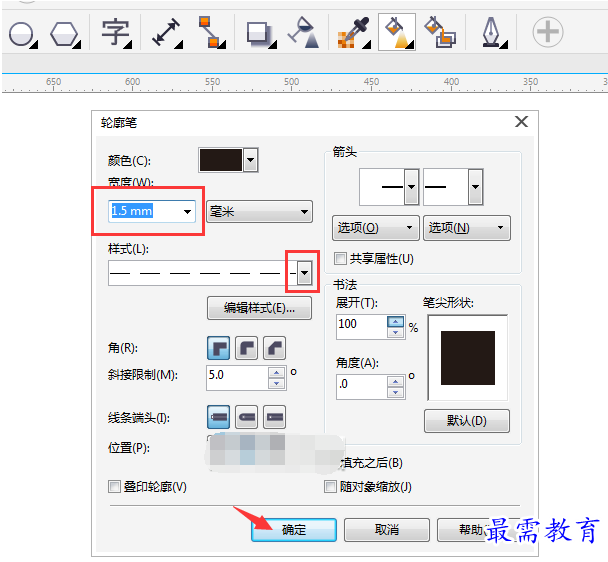Select the Interactive Fill tool
The image size is (608, 562).
pos(397,32)
